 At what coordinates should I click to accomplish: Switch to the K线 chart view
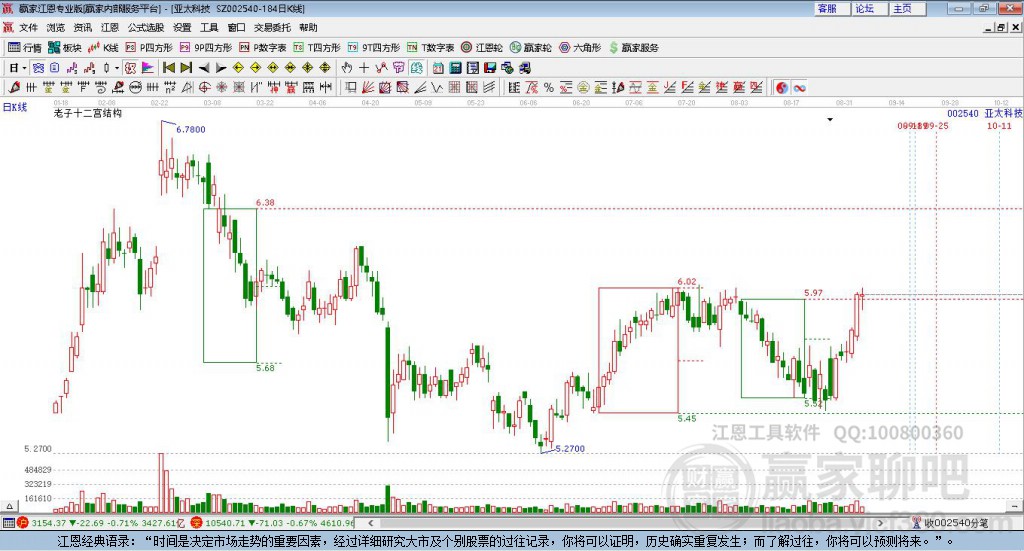103,48
